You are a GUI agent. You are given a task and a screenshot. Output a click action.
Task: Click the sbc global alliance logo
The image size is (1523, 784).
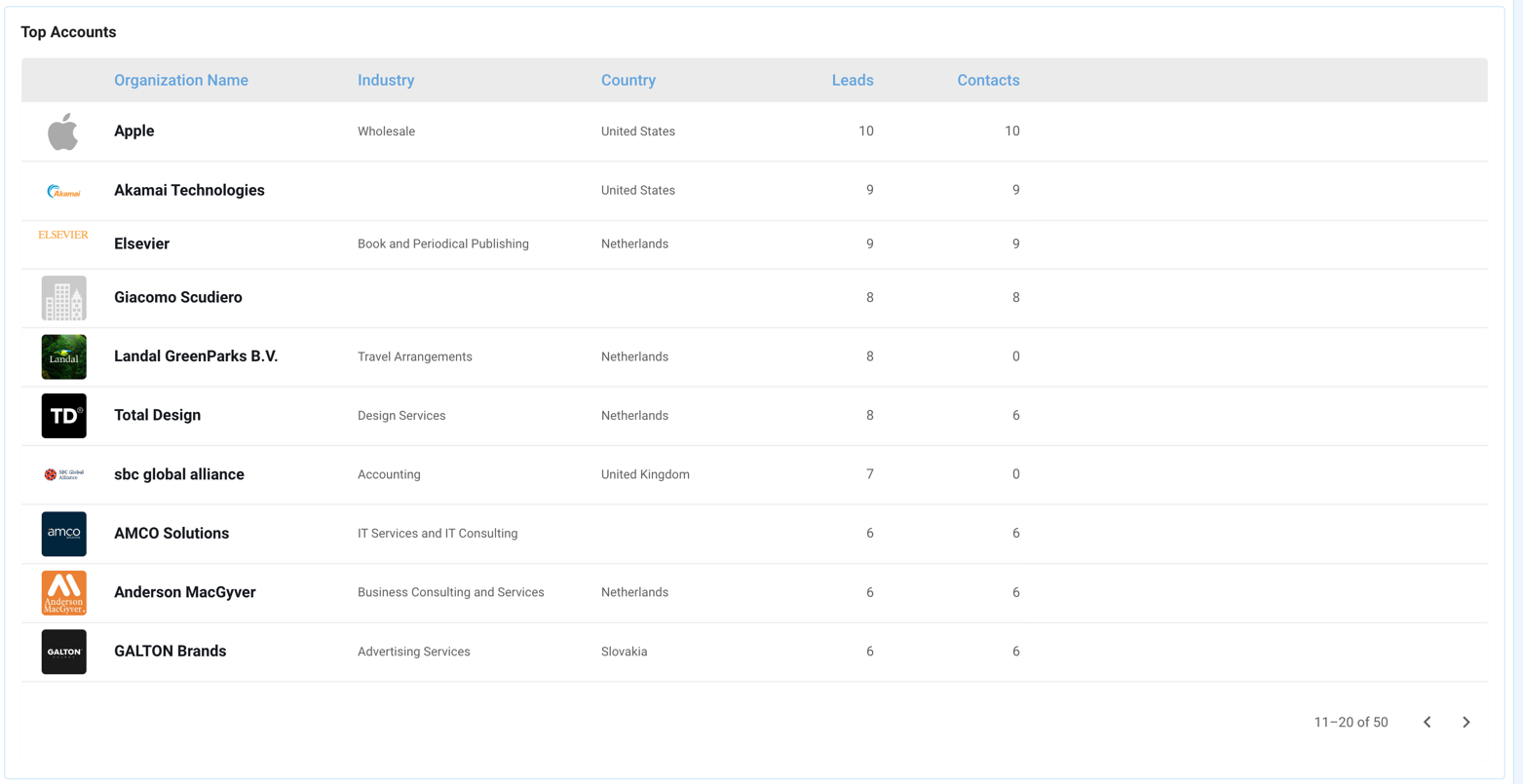coord(63,474)
